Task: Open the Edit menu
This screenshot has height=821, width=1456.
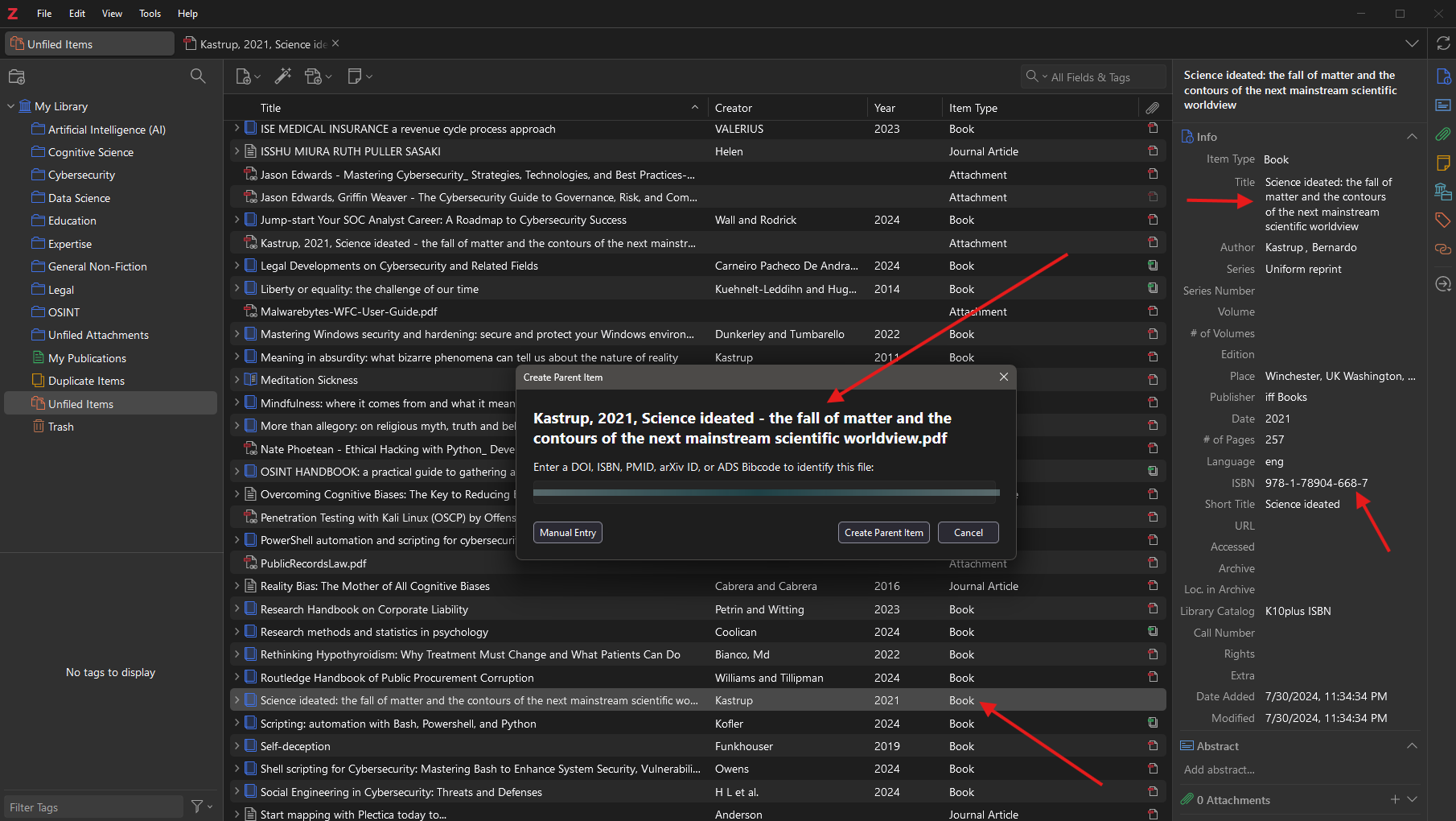Action: click(x=77, y=14)
